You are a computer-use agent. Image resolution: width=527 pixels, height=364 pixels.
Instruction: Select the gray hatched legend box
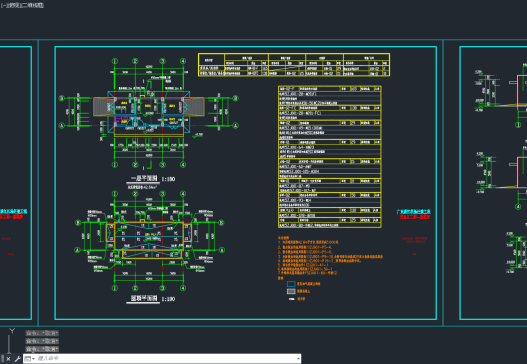tap(291, 291)
